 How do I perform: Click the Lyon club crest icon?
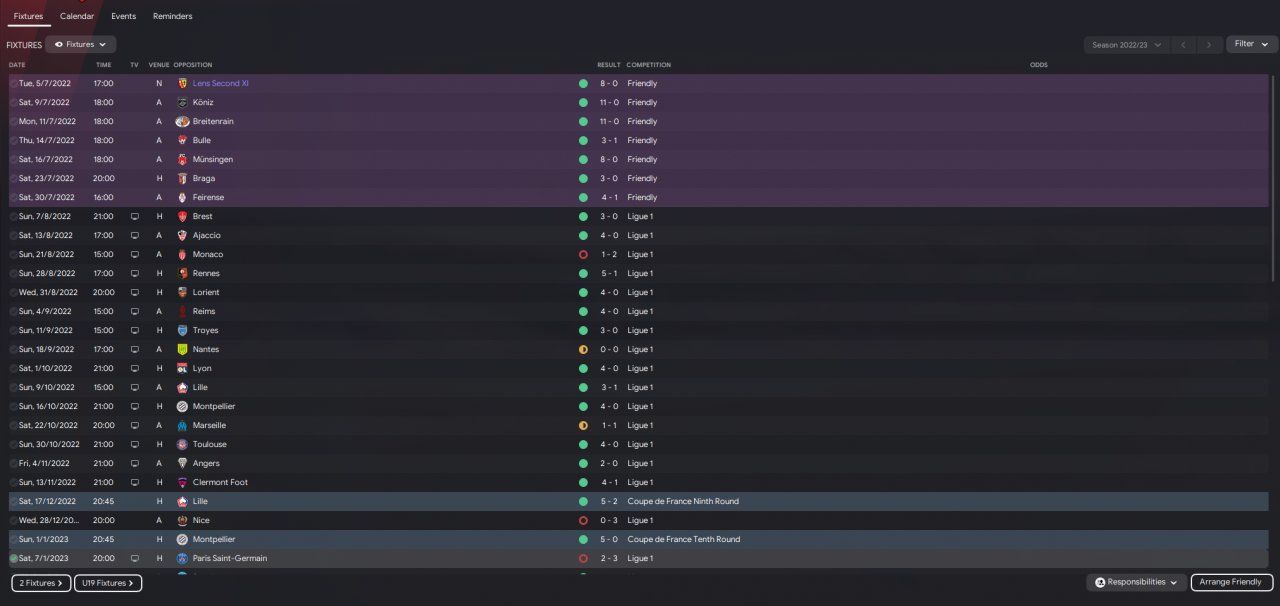[182, 368]
